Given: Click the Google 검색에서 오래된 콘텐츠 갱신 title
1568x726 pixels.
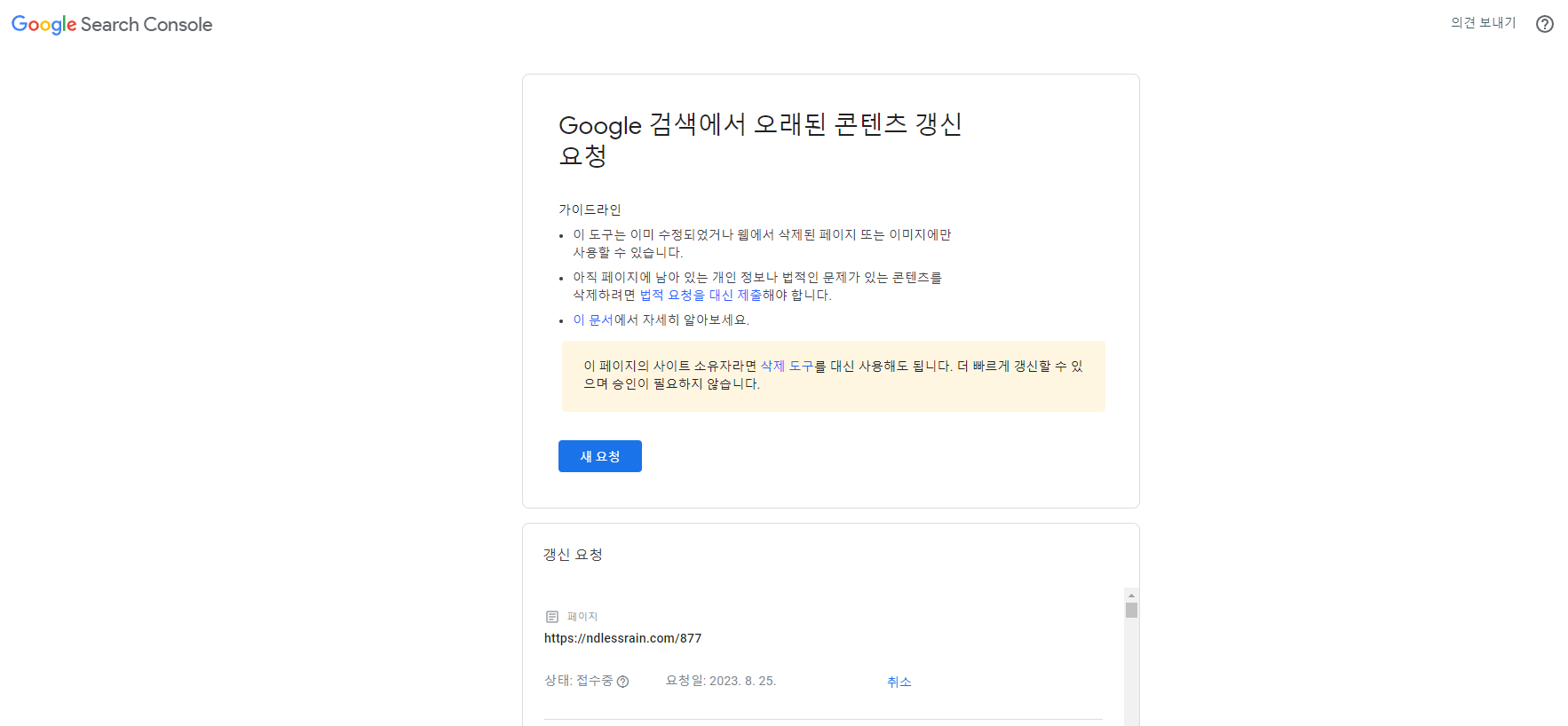Looking at the screenshot, I should coord(760,140).
